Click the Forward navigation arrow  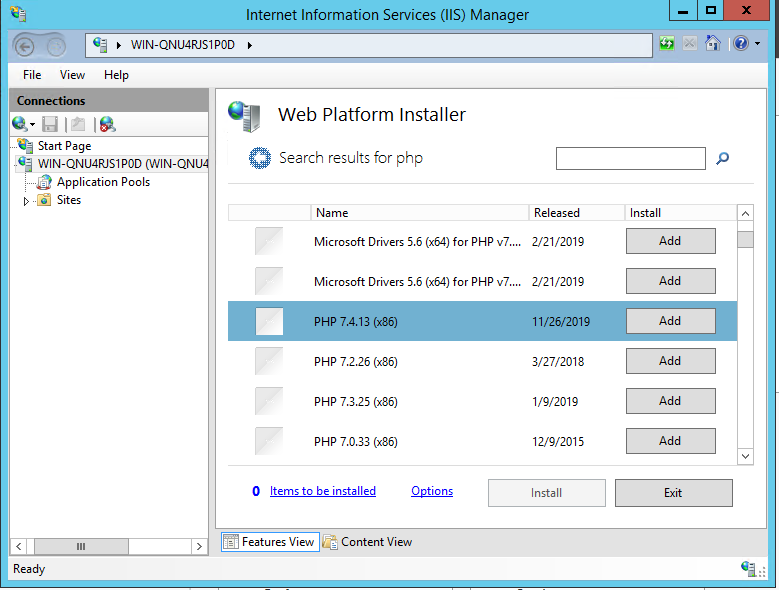(56, 47)
